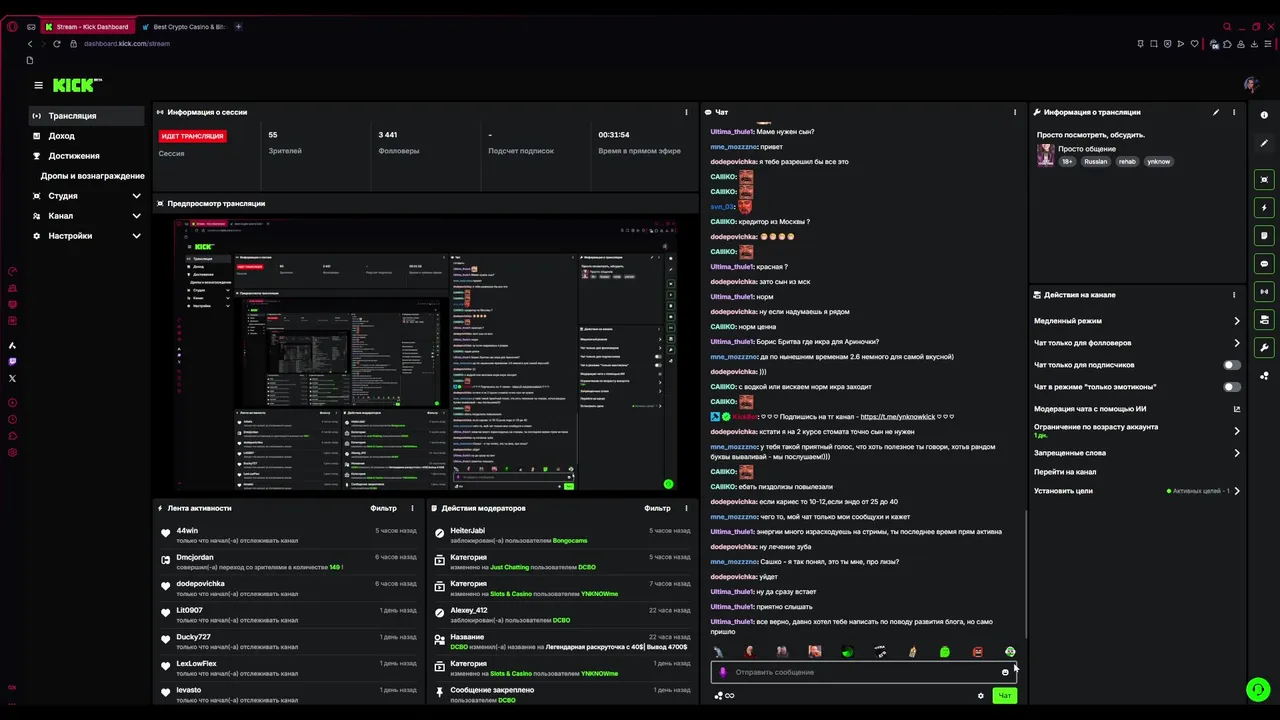Select the red angry face emote

977,652
